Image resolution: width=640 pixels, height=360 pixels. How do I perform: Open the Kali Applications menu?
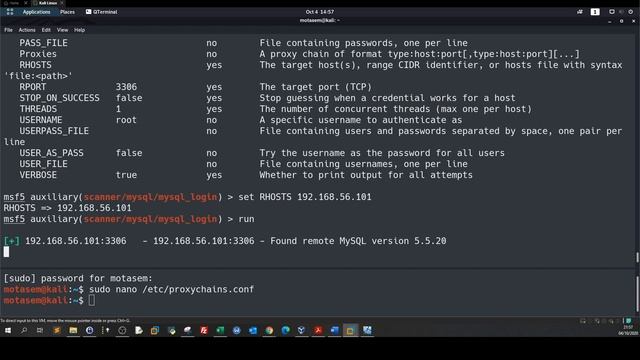[36, 12]
